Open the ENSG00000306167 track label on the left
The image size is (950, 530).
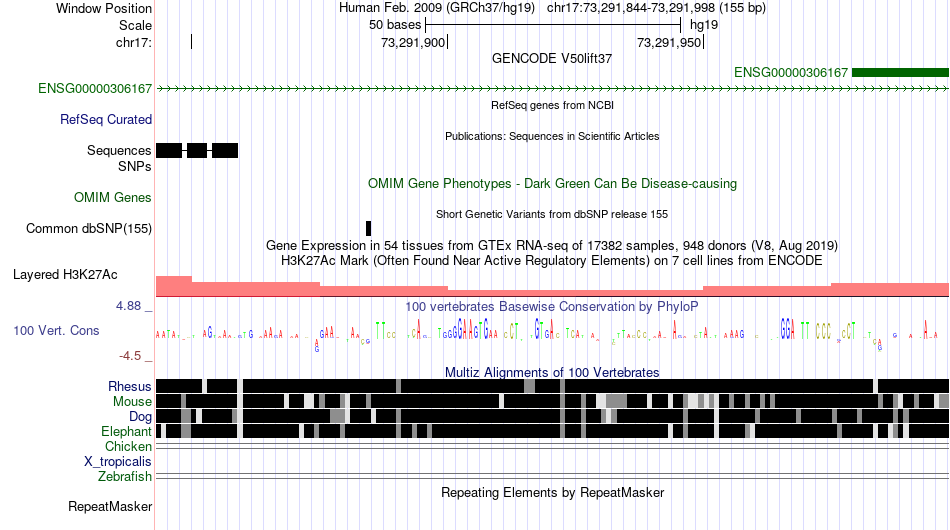[x=95, y=88]
